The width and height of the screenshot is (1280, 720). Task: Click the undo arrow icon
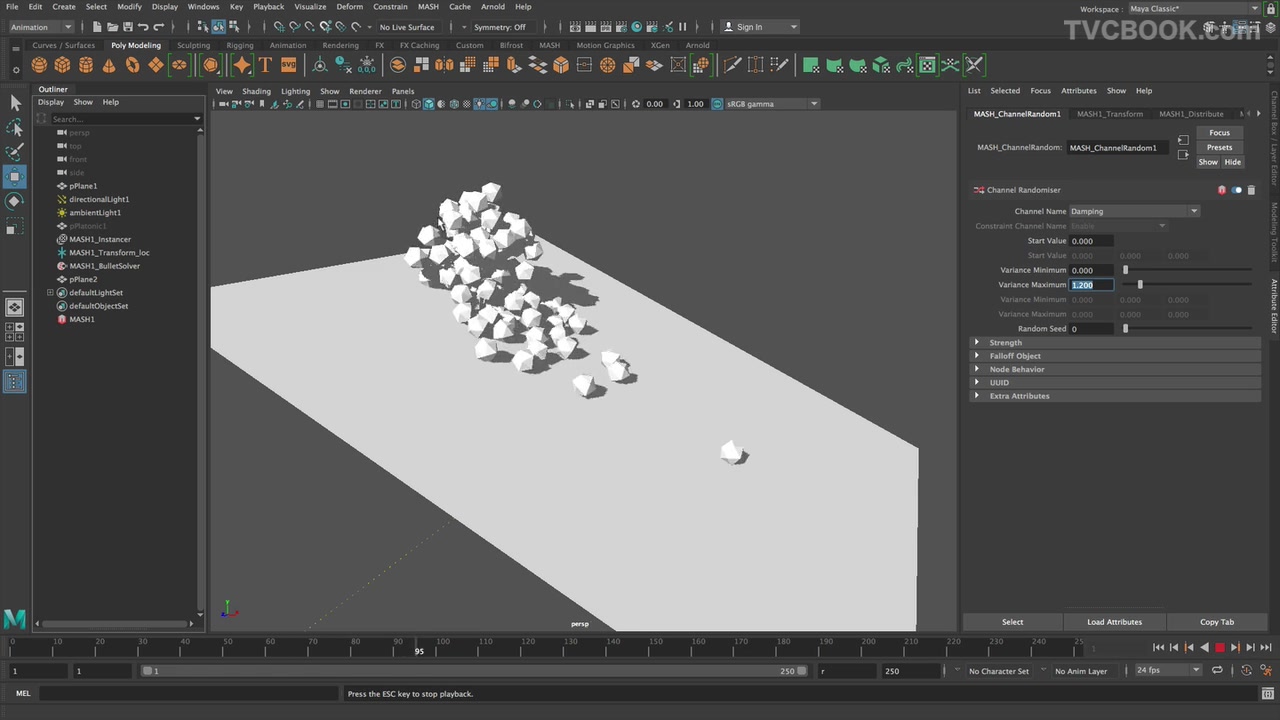[143, 27]
